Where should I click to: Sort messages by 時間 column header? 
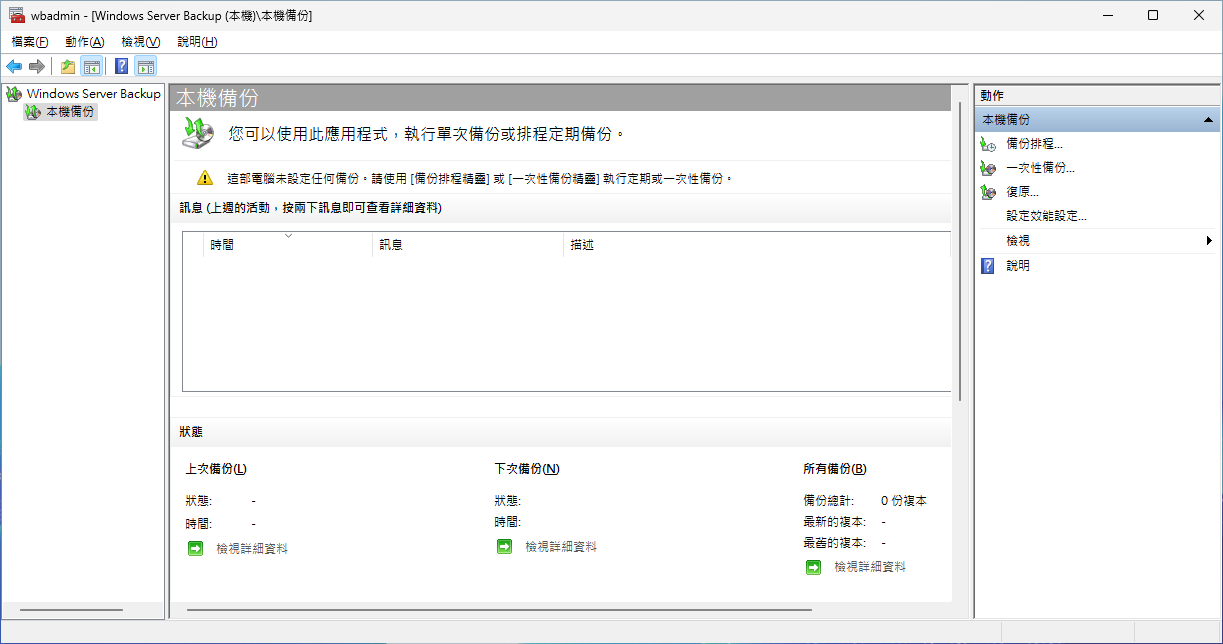[287, 245]
